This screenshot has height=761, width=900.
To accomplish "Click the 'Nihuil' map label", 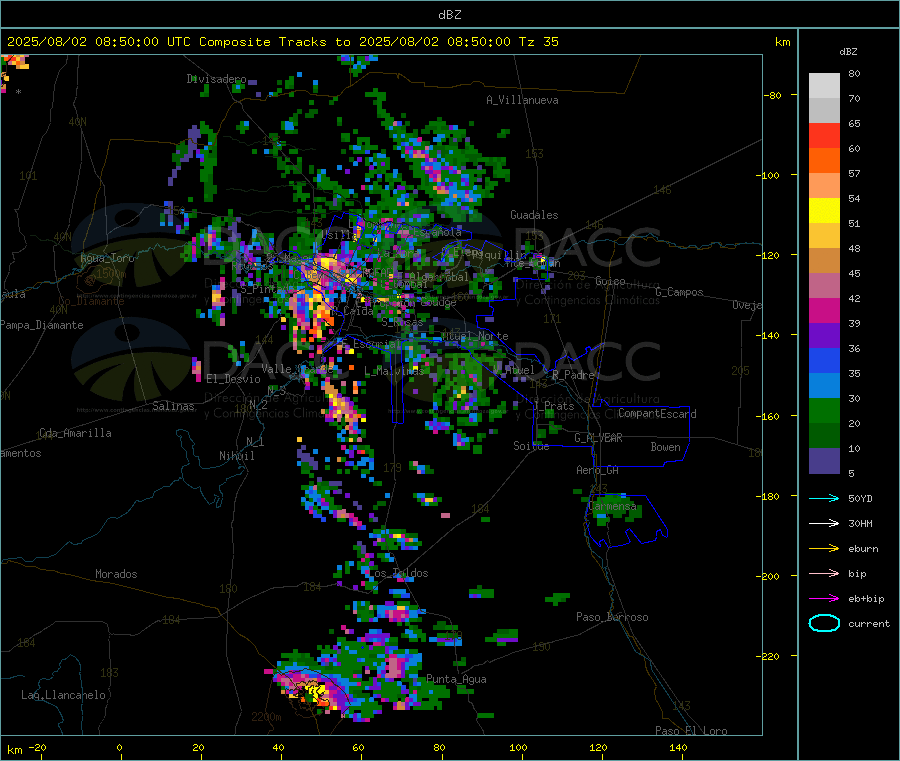I will 236,456.
